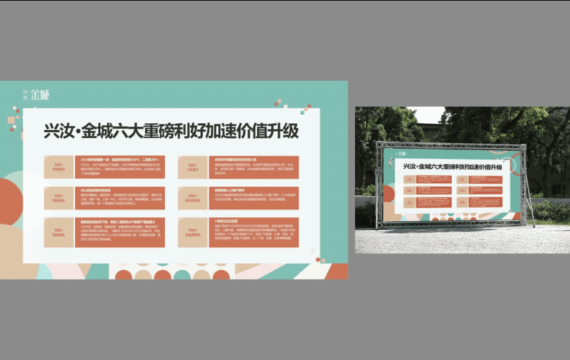Click the first-row left orange text block
The height and width of the screenshot is (360, 570).
tap(120, 167)
